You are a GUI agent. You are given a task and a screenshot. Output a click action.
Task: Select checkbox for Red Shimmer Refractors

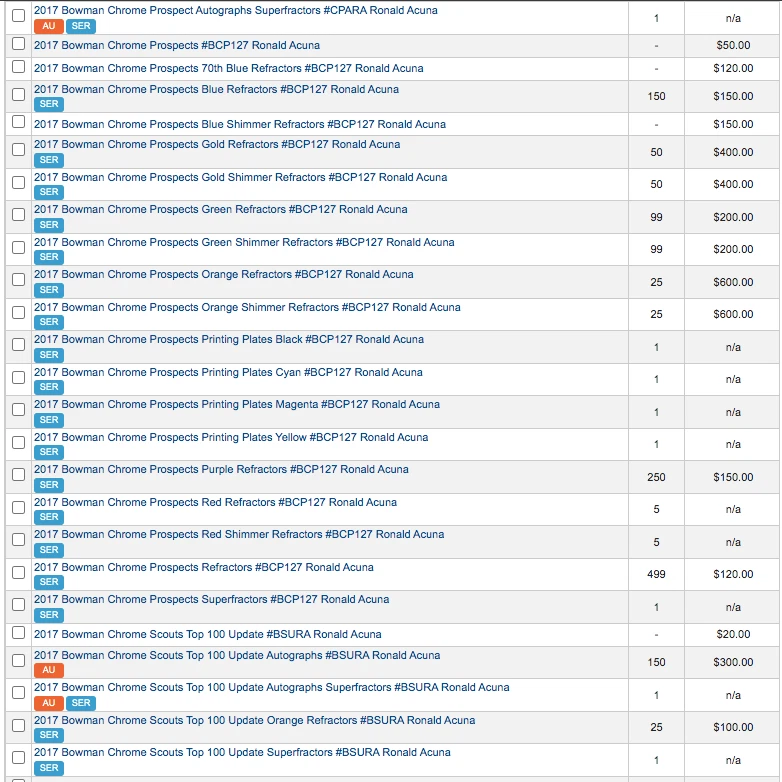click(18, 539)
